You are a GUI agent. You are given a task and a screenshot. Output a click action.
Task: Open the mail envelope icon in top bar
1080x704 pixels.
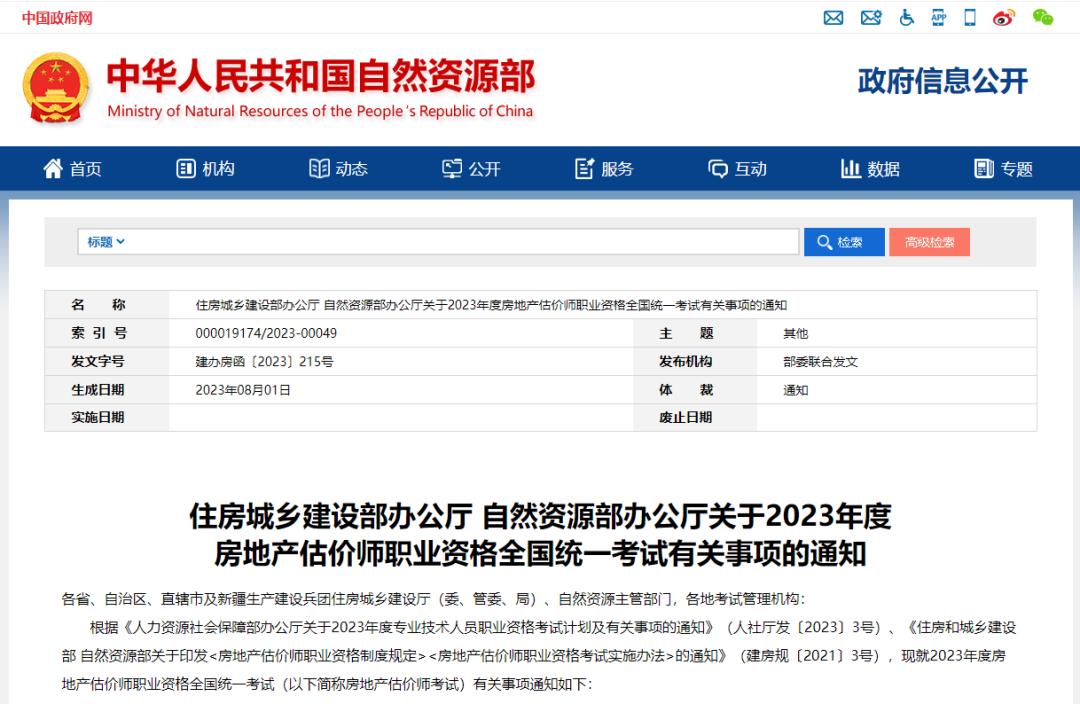[x=833, y=17]
